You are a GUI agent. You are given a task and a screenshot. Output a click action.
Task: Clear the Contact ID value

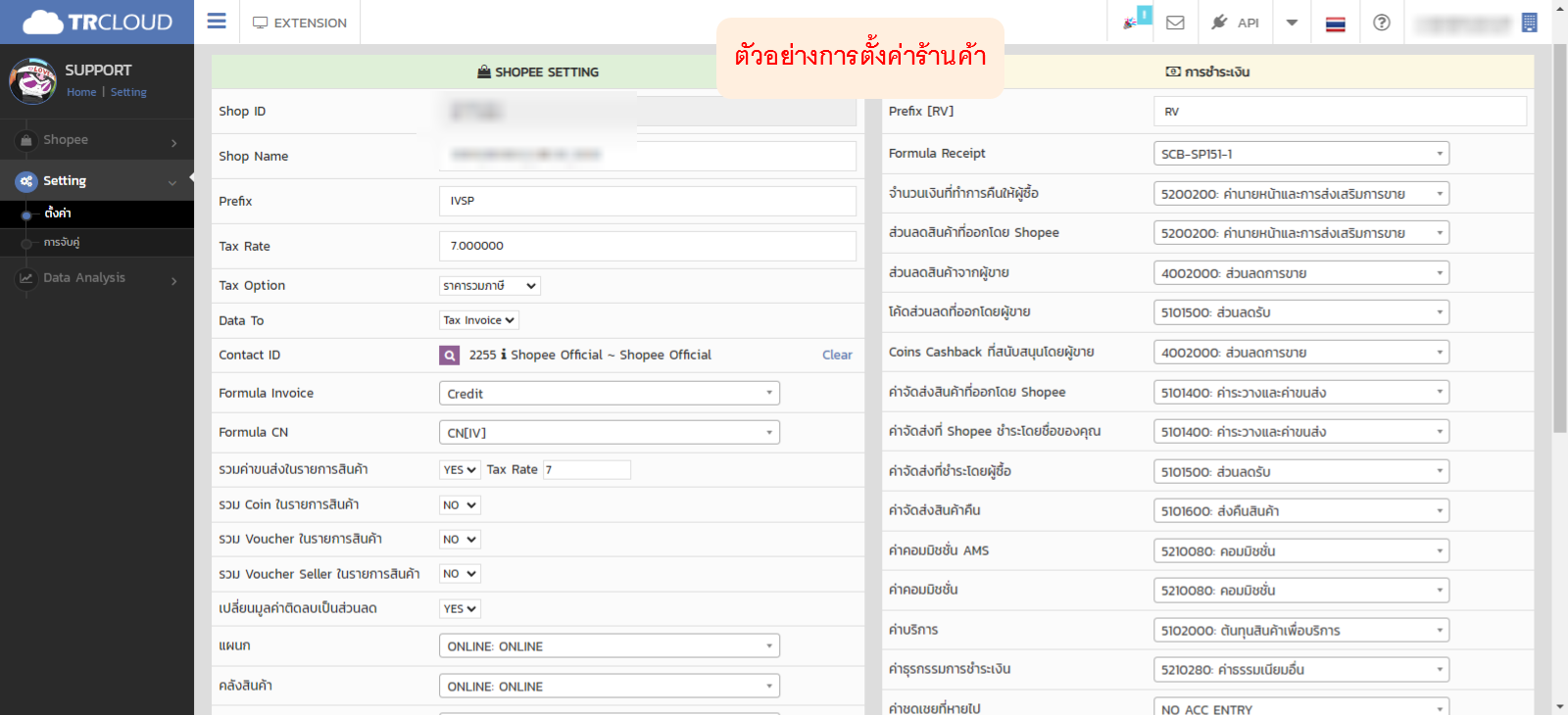tap(837, 355)
